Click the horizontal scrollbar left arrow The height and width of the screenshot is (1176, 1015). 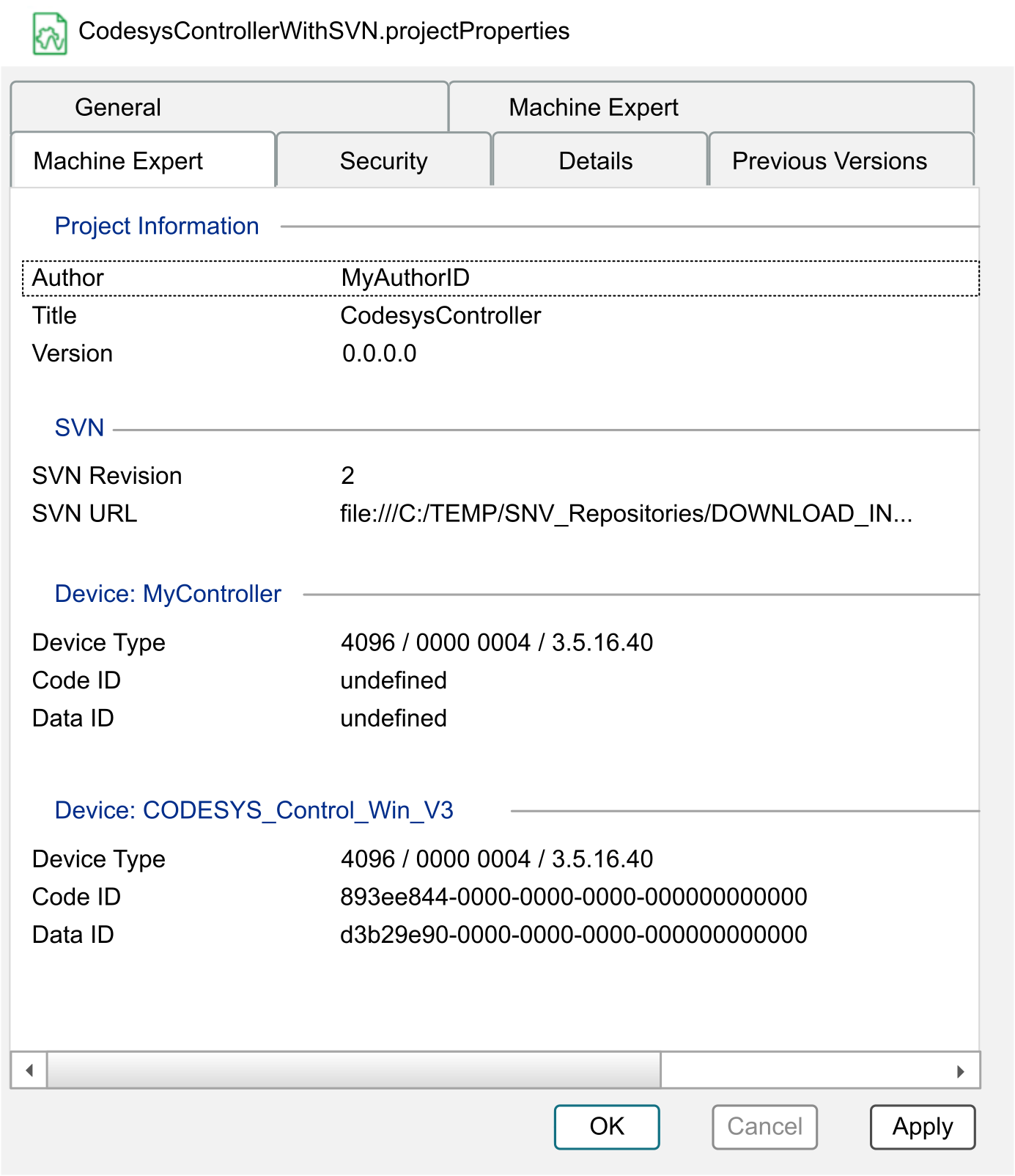pyautogui.click(x=29, y=1070)
